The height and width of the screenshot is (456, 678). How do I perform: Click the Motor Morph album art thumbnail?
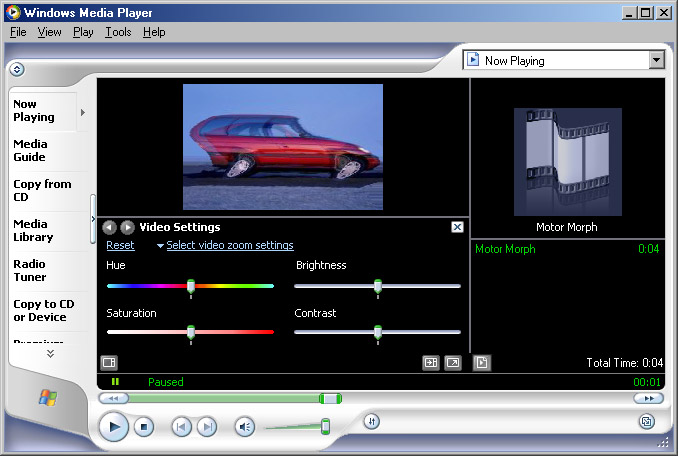567,162
